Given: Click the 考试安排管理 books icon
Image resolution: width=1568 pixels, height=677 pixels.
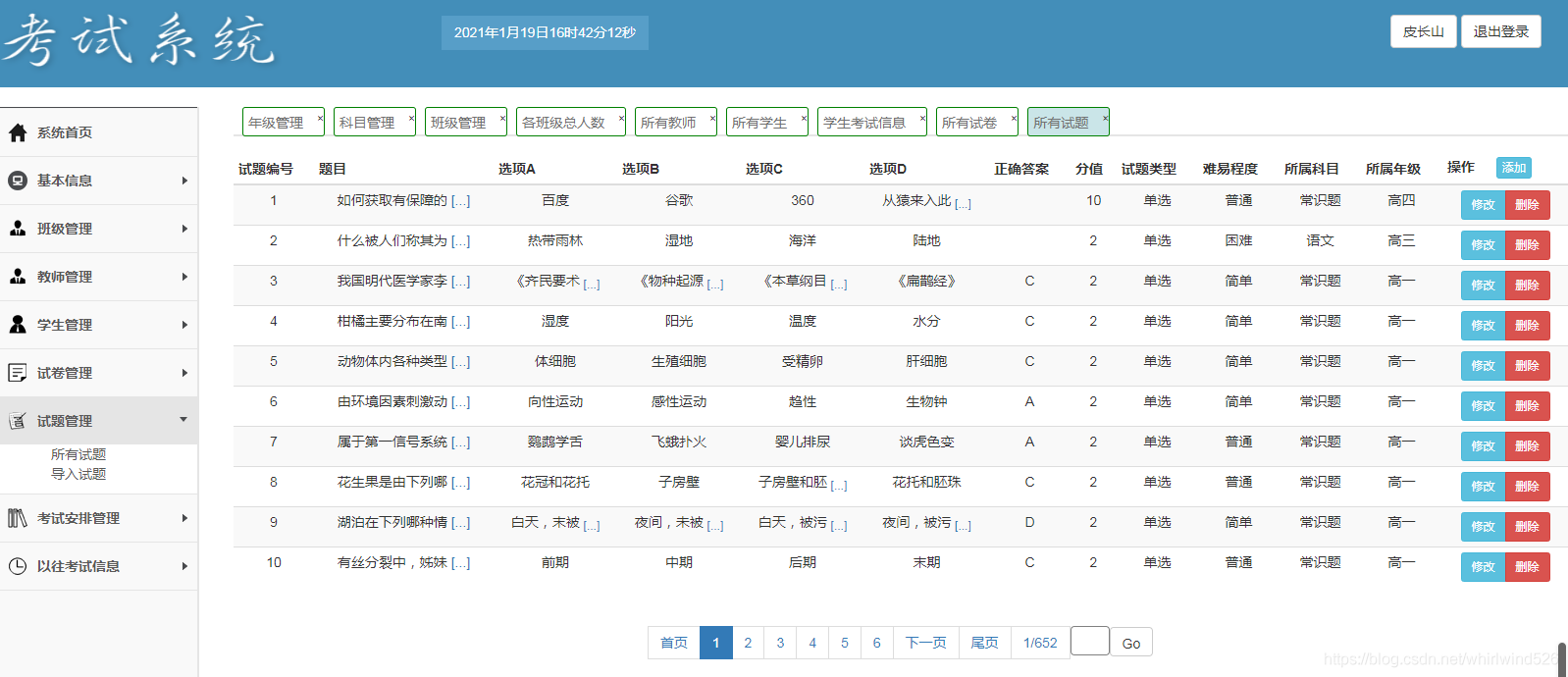Looking at the screenshot, I should pos(18,518).
